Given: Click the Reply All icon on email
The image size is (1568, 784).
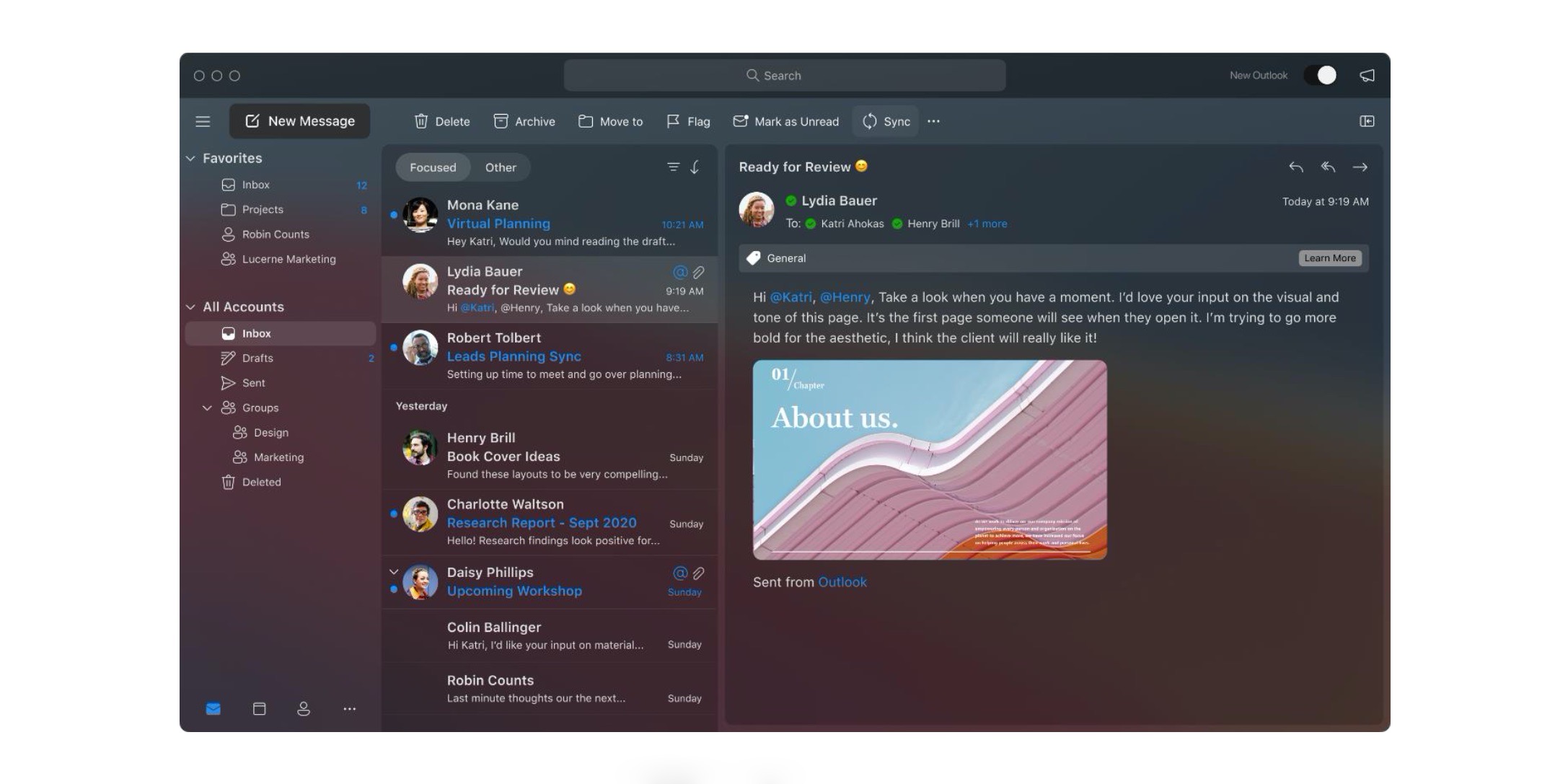Looking at the screenshot, I should [x=1327, y=167].
